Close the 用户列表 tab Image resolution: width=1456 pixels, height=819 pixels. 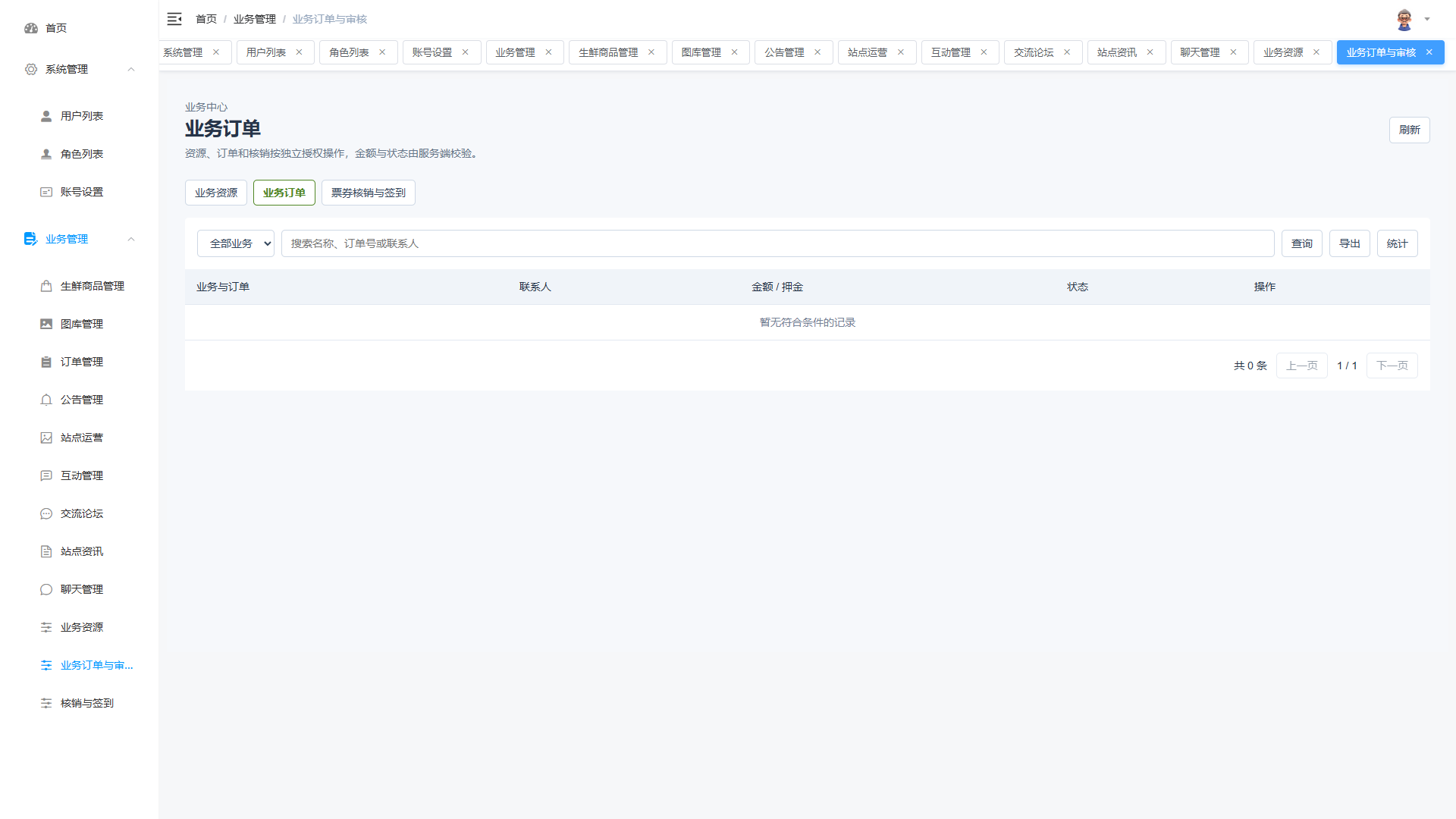coord(299,52)
